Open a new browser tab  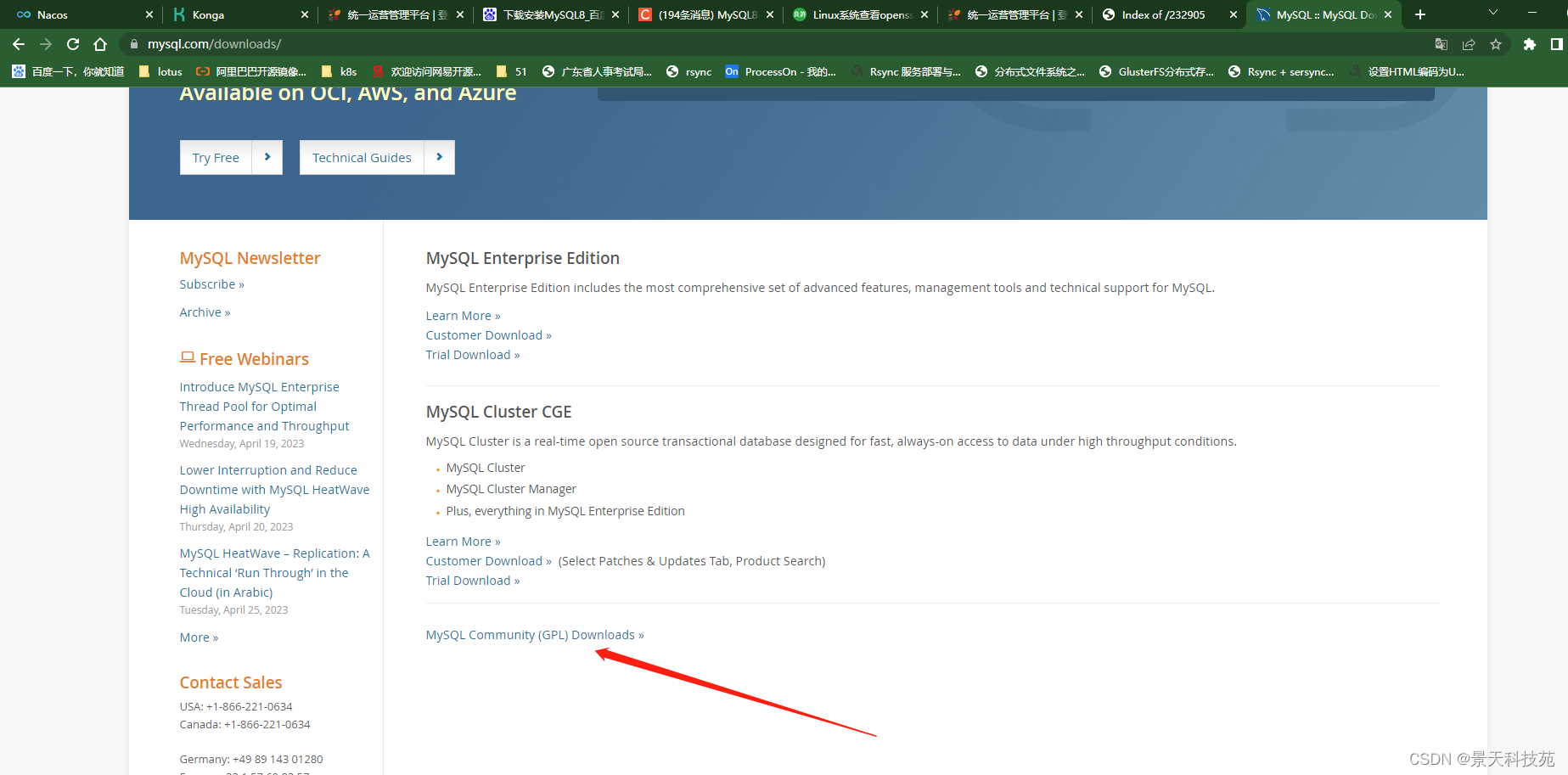pyautogui.click(x=1420, y=14)
